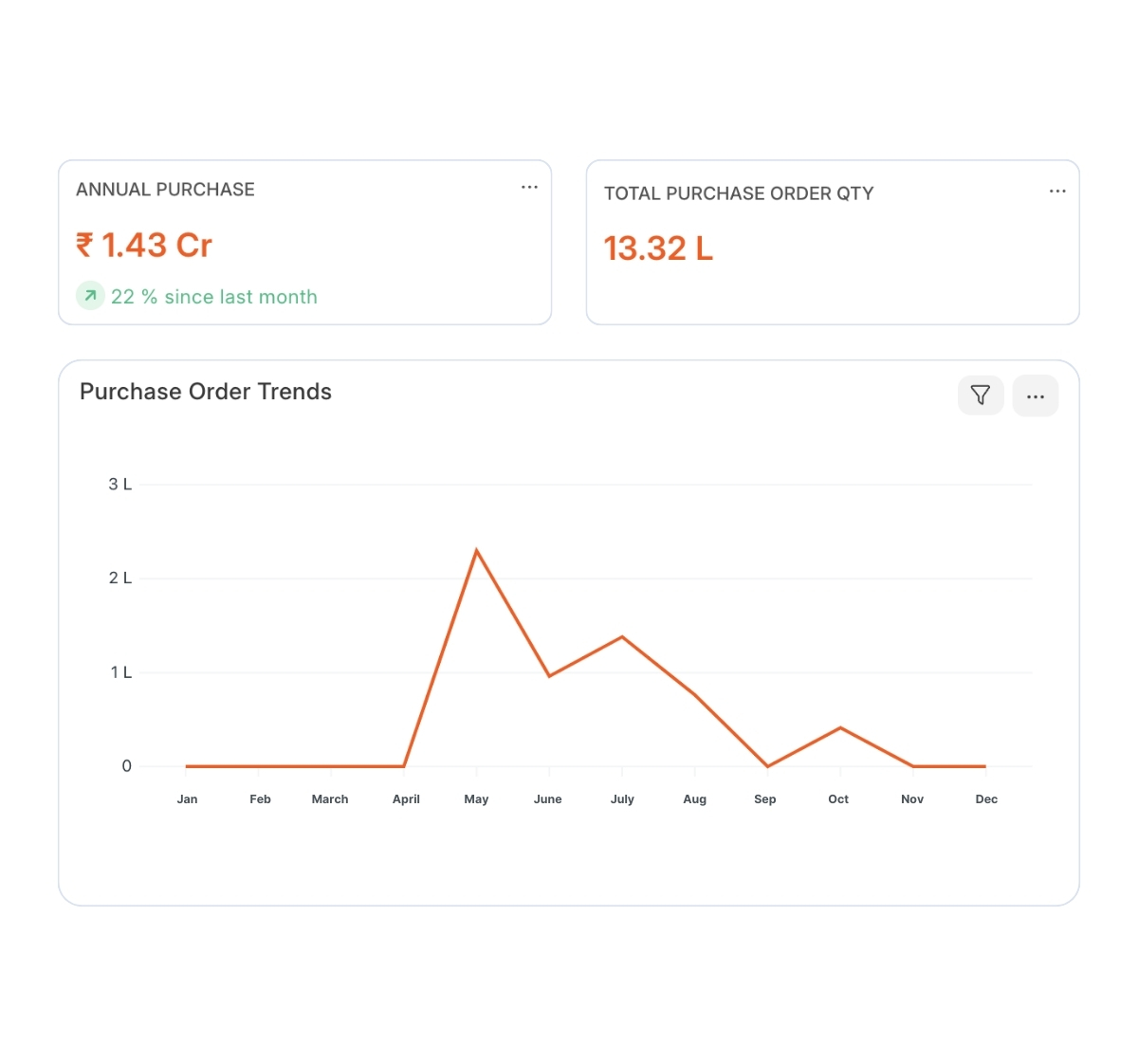
Task: Select the Dec label on the x-axis
Action: click(x=986, y=799)
